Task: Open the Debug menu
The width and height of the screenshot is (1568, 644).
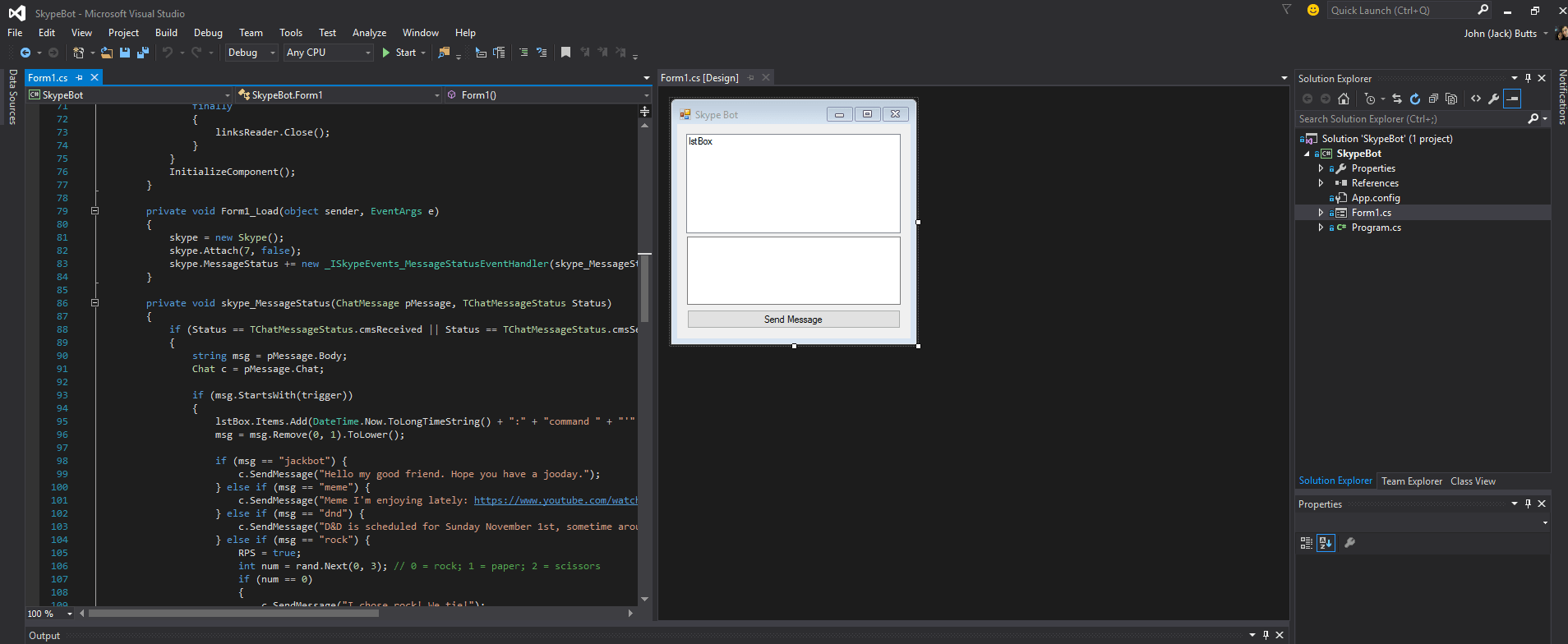Action: [208, 33]
